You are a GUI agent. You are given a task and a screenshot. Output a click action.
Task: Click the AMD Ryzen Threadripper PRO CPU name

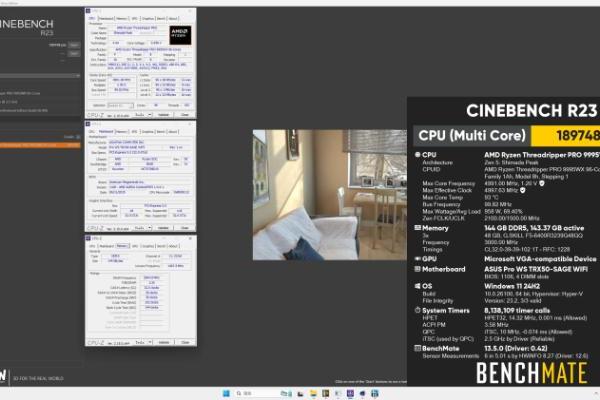tap(542, 155)
